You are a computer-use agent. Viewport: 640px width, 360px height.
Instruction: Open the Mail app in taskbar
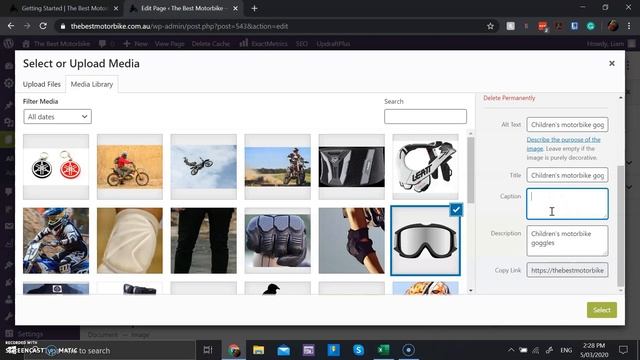[x=283, y=350]
